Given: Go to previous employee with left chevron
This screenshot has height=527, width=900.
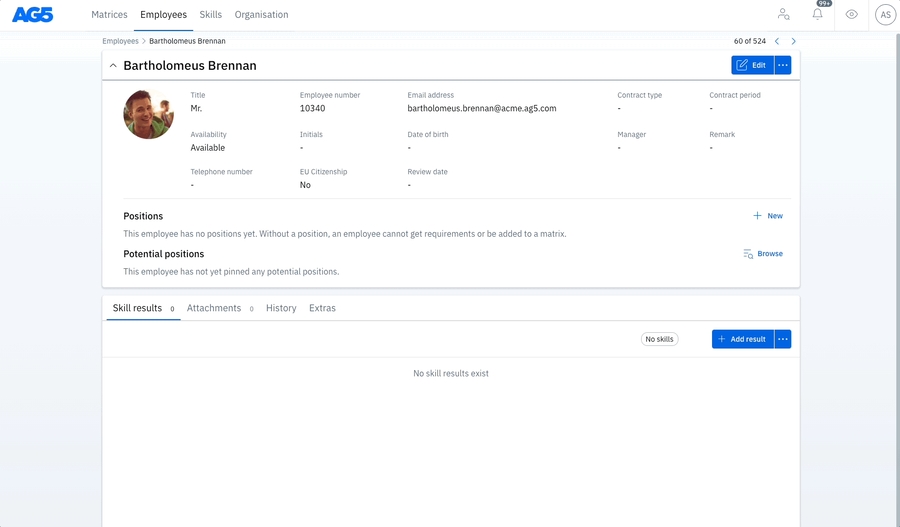Looking at the screenshot, I should [777, 42].
